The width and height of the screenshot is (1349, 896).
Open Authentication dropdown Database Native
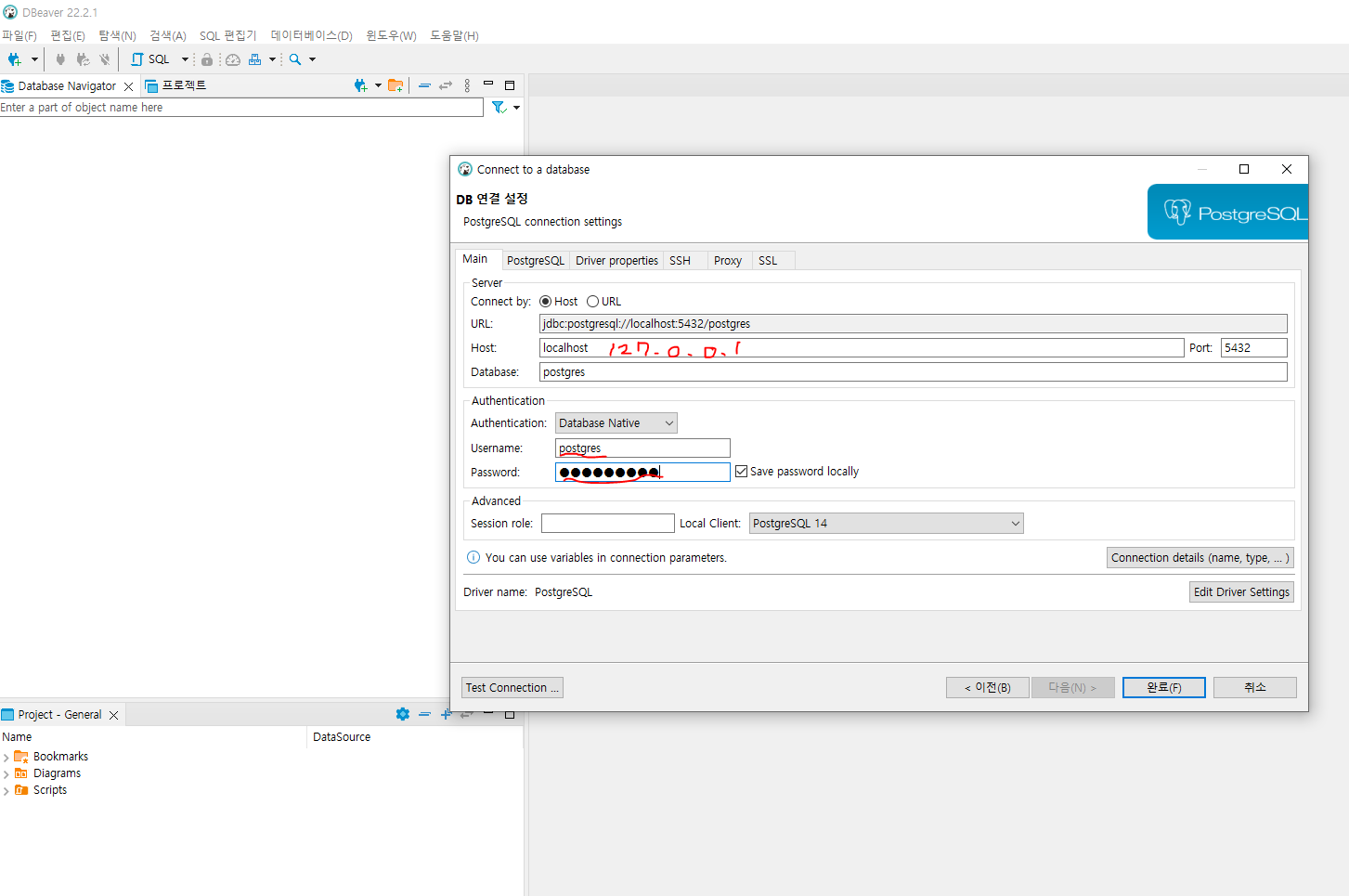(616, 423)
